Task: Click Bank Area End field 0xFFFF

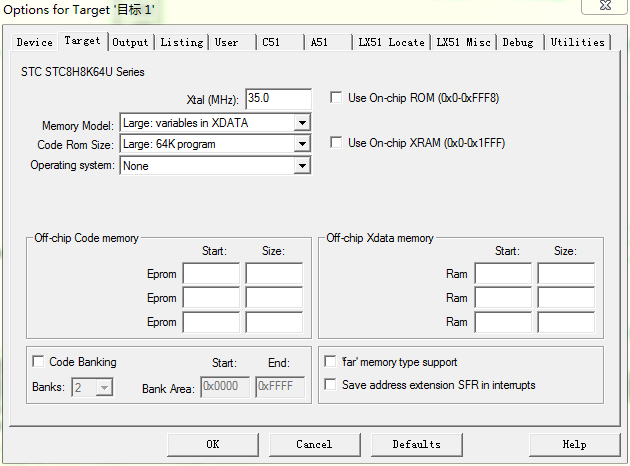Action: (x=280, y=387)
